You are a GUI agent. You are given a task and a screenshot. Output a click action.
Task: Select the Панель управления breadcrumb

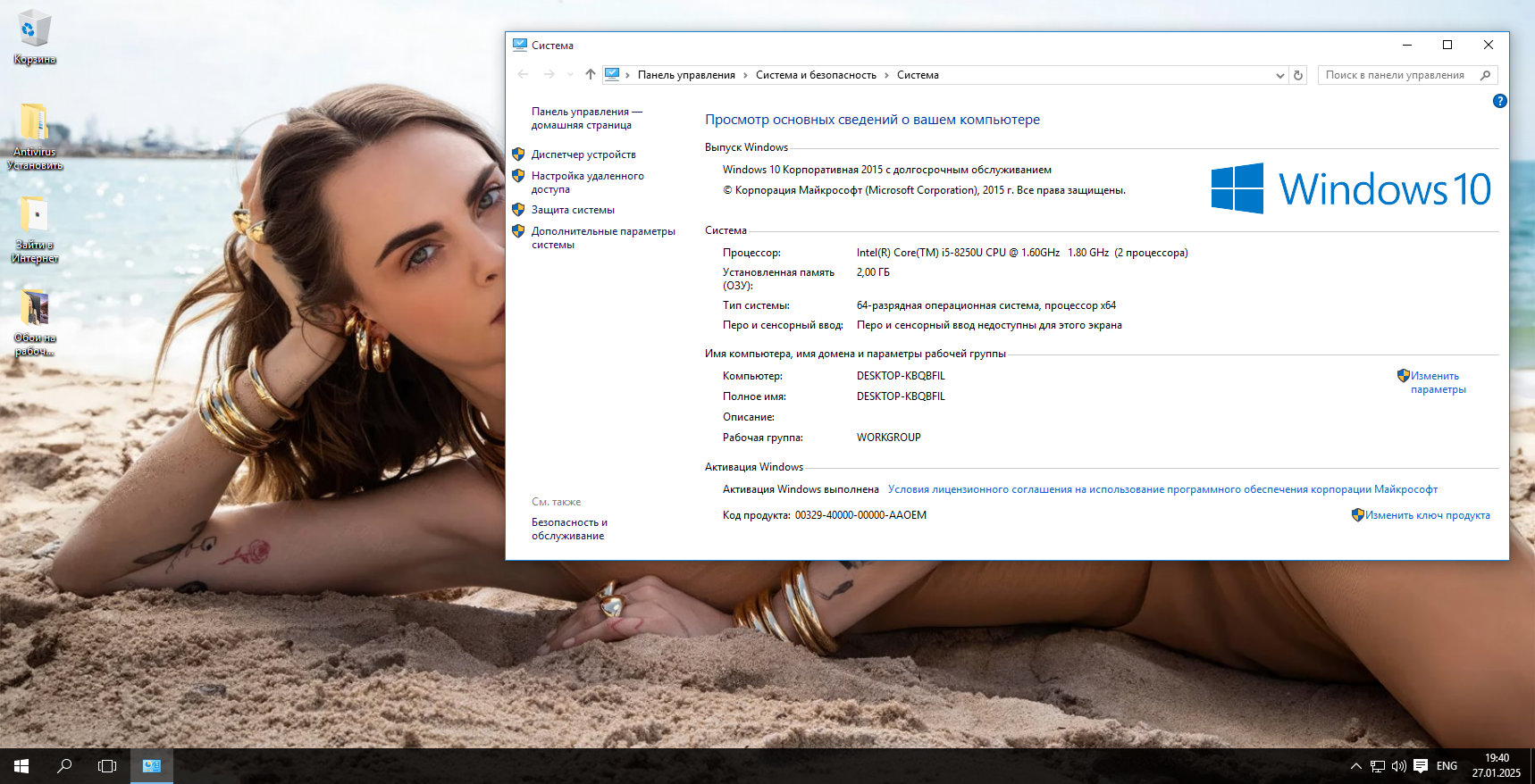tap(686, 75)
